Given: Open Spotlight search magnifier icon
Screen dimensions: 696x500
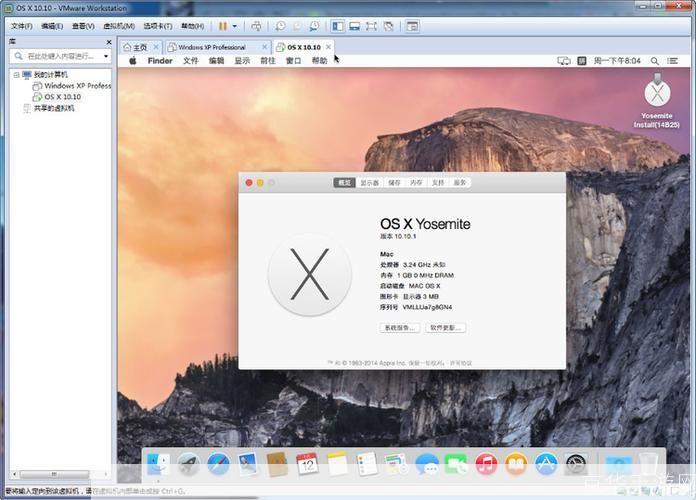Looking at the screenshot, I should click(x=654, y=61).
